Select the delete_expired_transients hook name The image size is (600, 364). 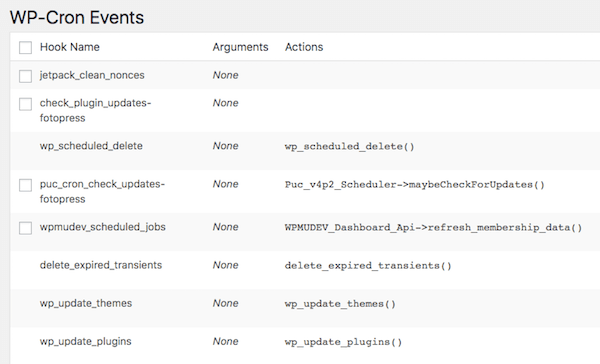click(x=101, y=265)
